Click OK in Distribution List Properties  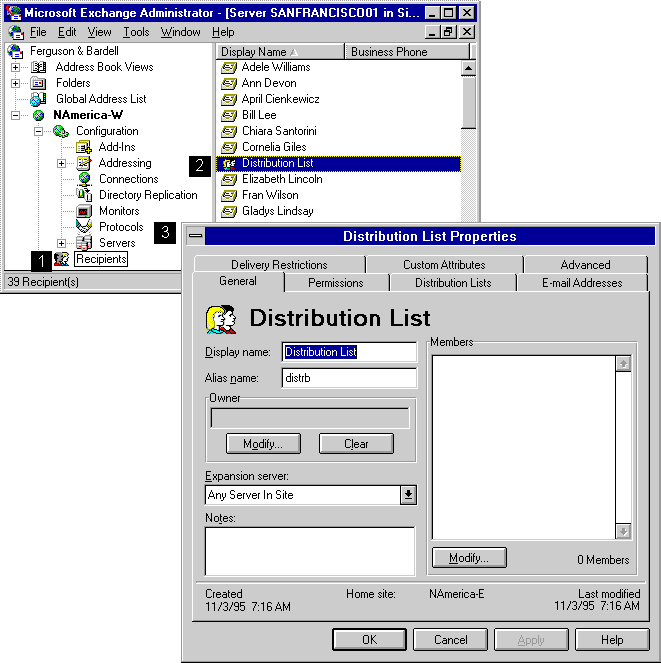tap(369, 639)
